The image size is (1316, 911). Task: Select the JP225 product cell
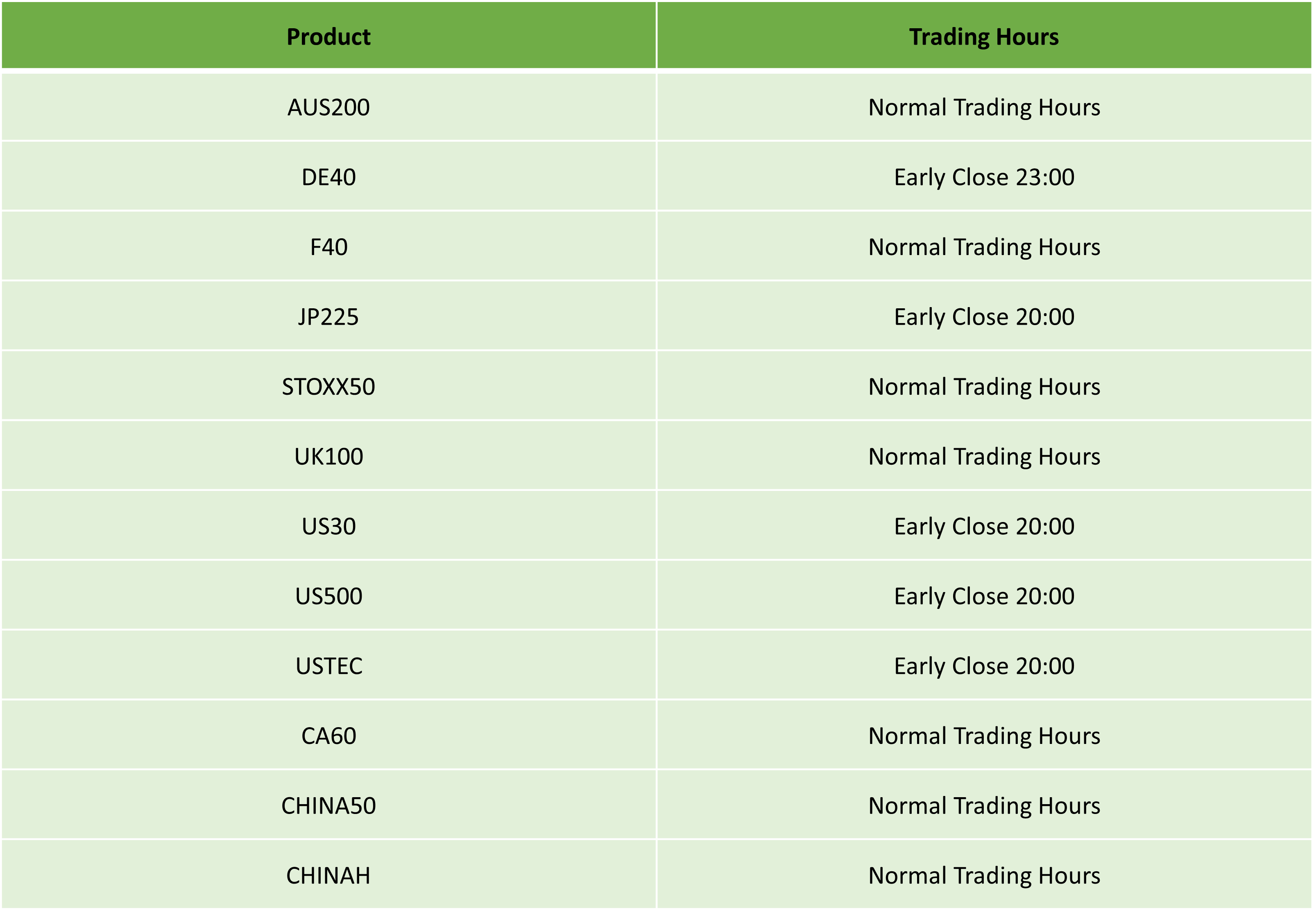(328, 316)
